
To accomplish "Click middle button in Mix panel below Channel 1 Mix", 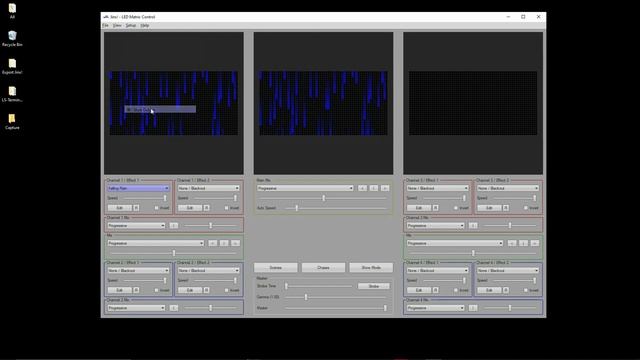I will tap(224, 243).
